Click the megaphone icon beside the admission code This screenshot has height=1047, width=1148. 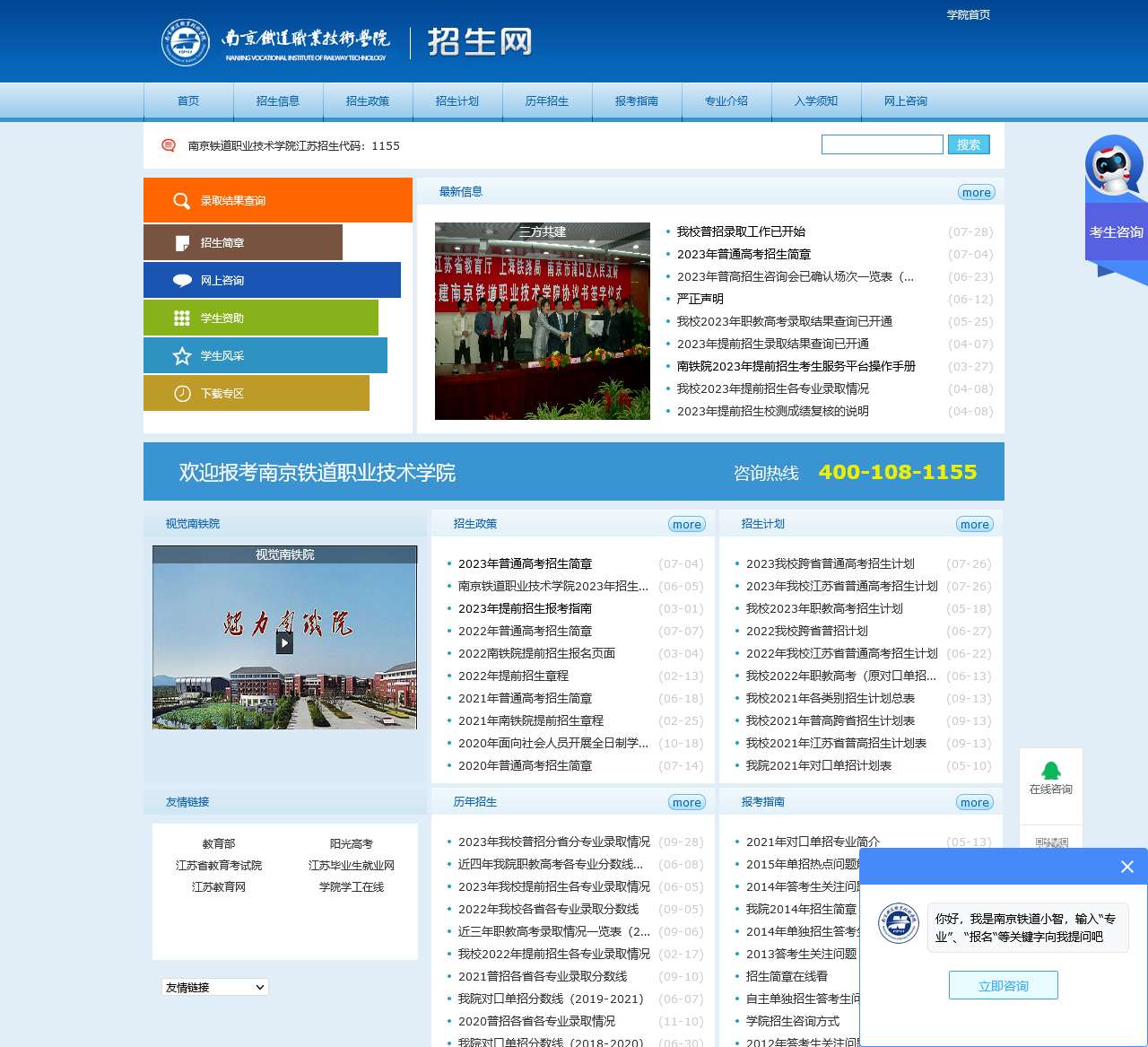[x=168, y=144]
